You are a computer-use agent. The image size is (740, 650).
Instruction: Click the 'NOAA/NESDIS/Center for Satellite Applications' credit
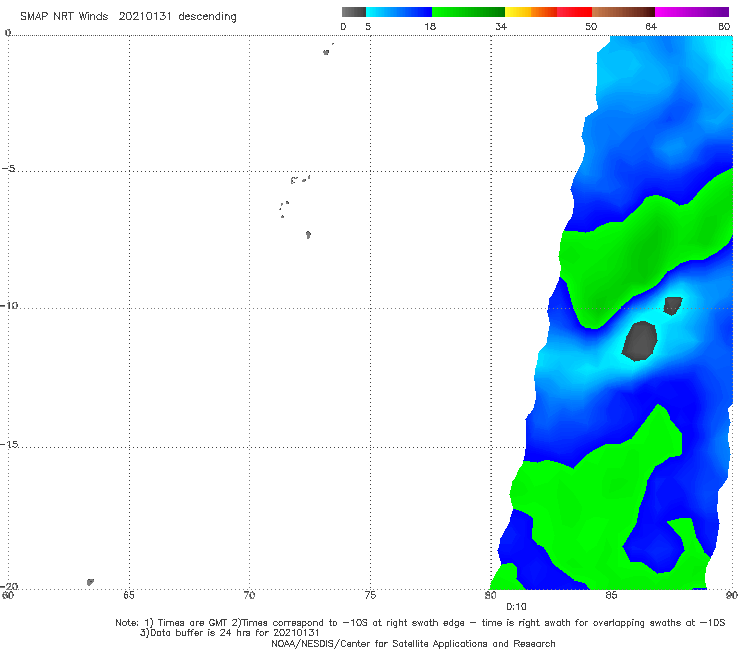pyautogui.click(x=413, y=643)
